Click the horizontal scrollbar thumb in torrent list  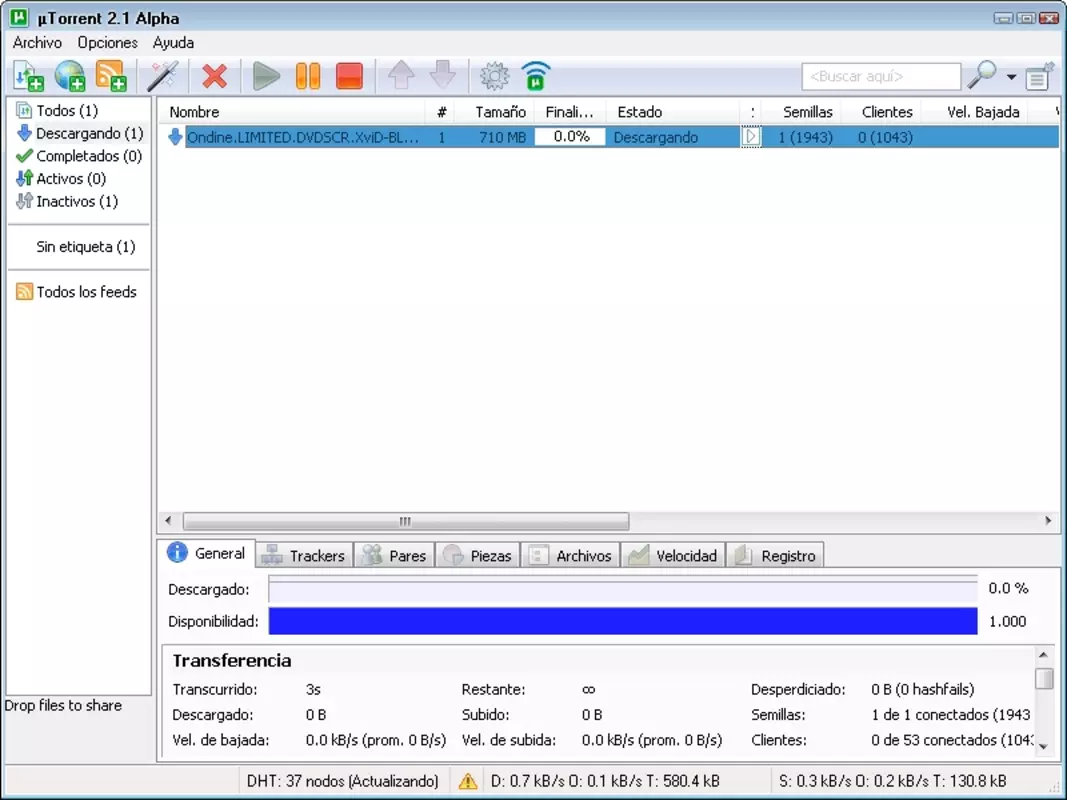(406, 522)
